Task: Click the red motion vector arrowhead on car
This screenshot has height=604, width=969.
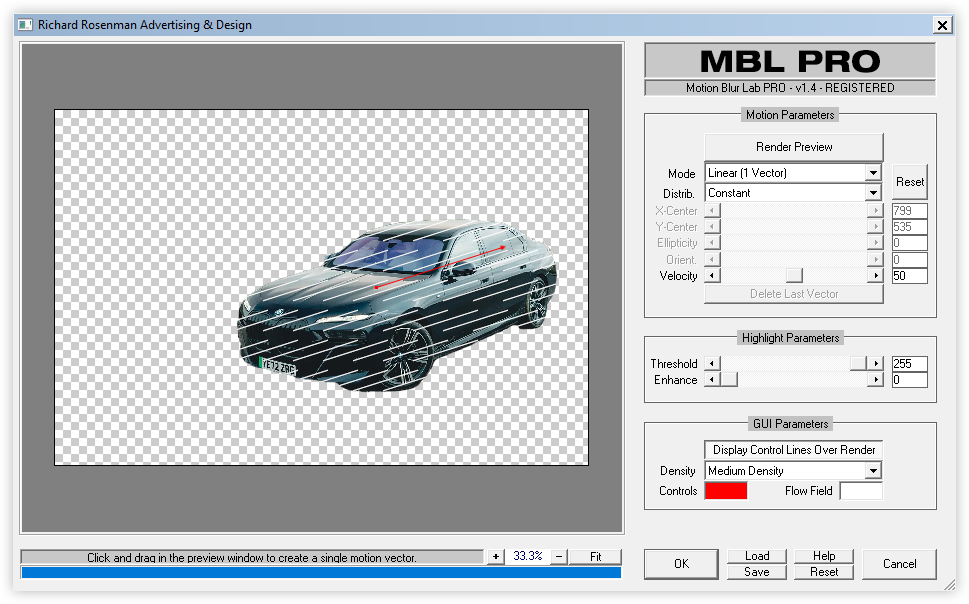Action: pyautogui.click(x=503, y=247)
